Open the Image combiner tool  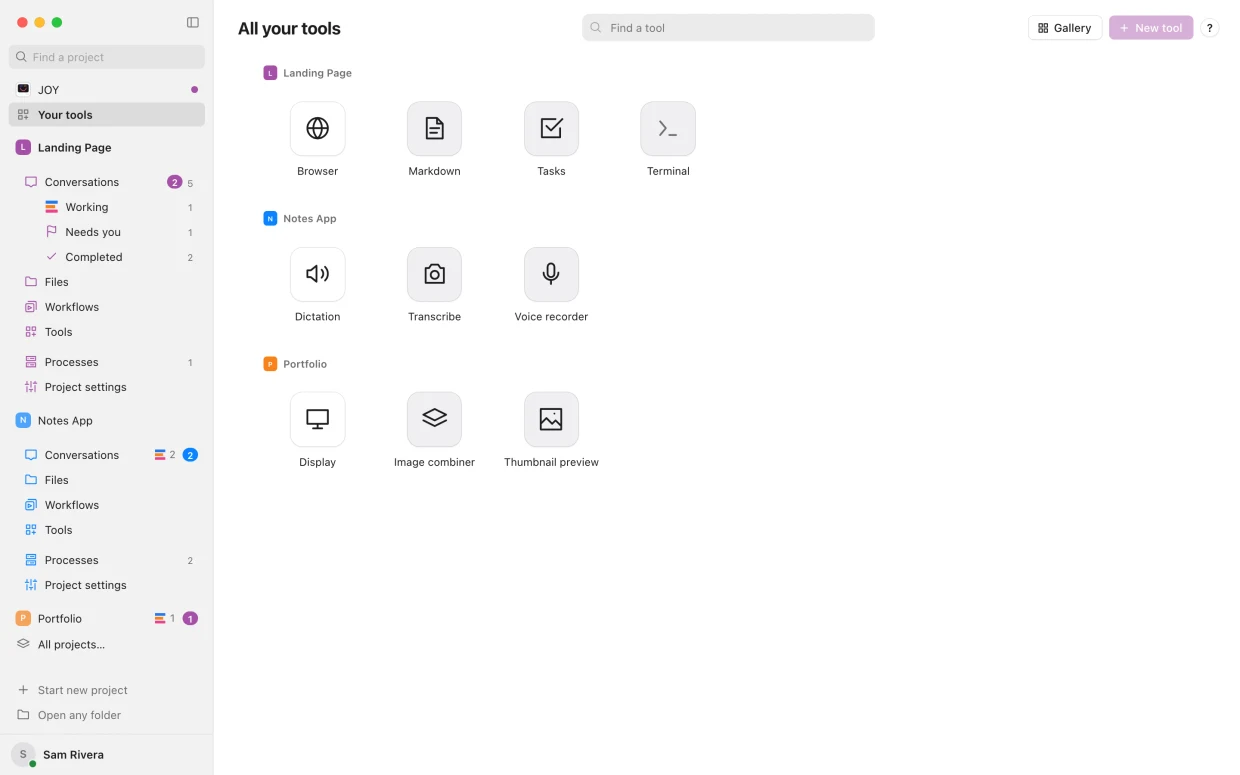(x=434, y=419)
